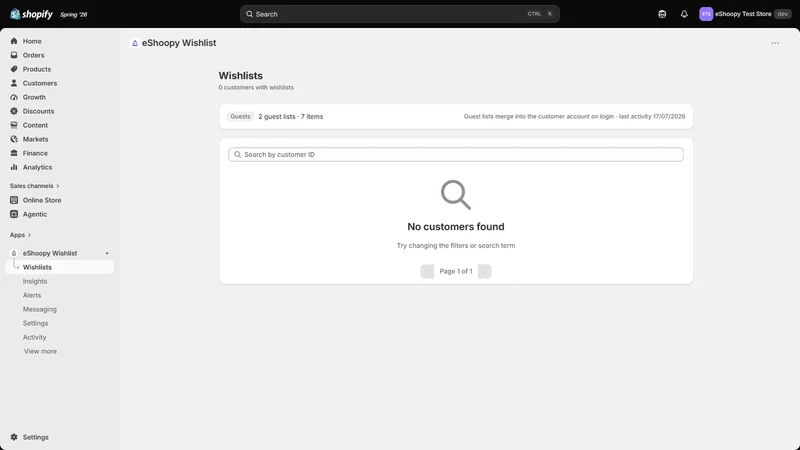Click 'Page 1 of 1' text
Image resolution: width=800 pixels, height=450 pixels.
coord(456,271)
